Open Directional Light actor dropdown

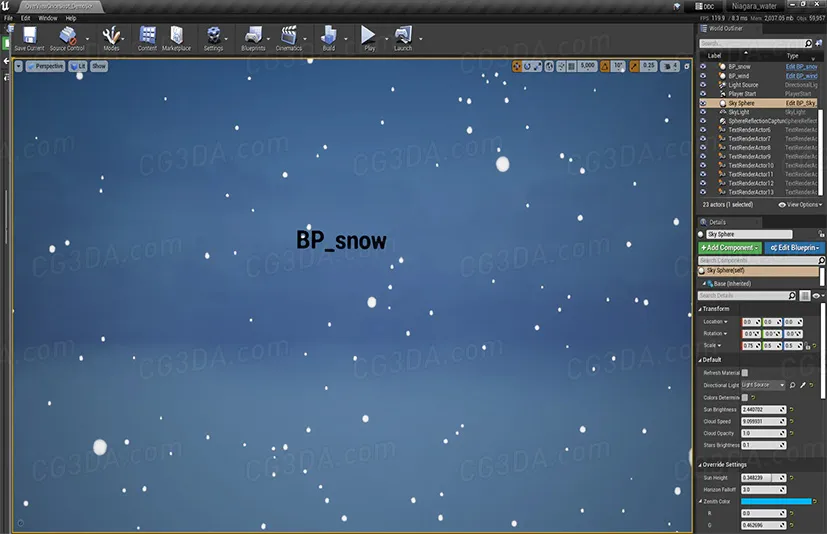763,385
